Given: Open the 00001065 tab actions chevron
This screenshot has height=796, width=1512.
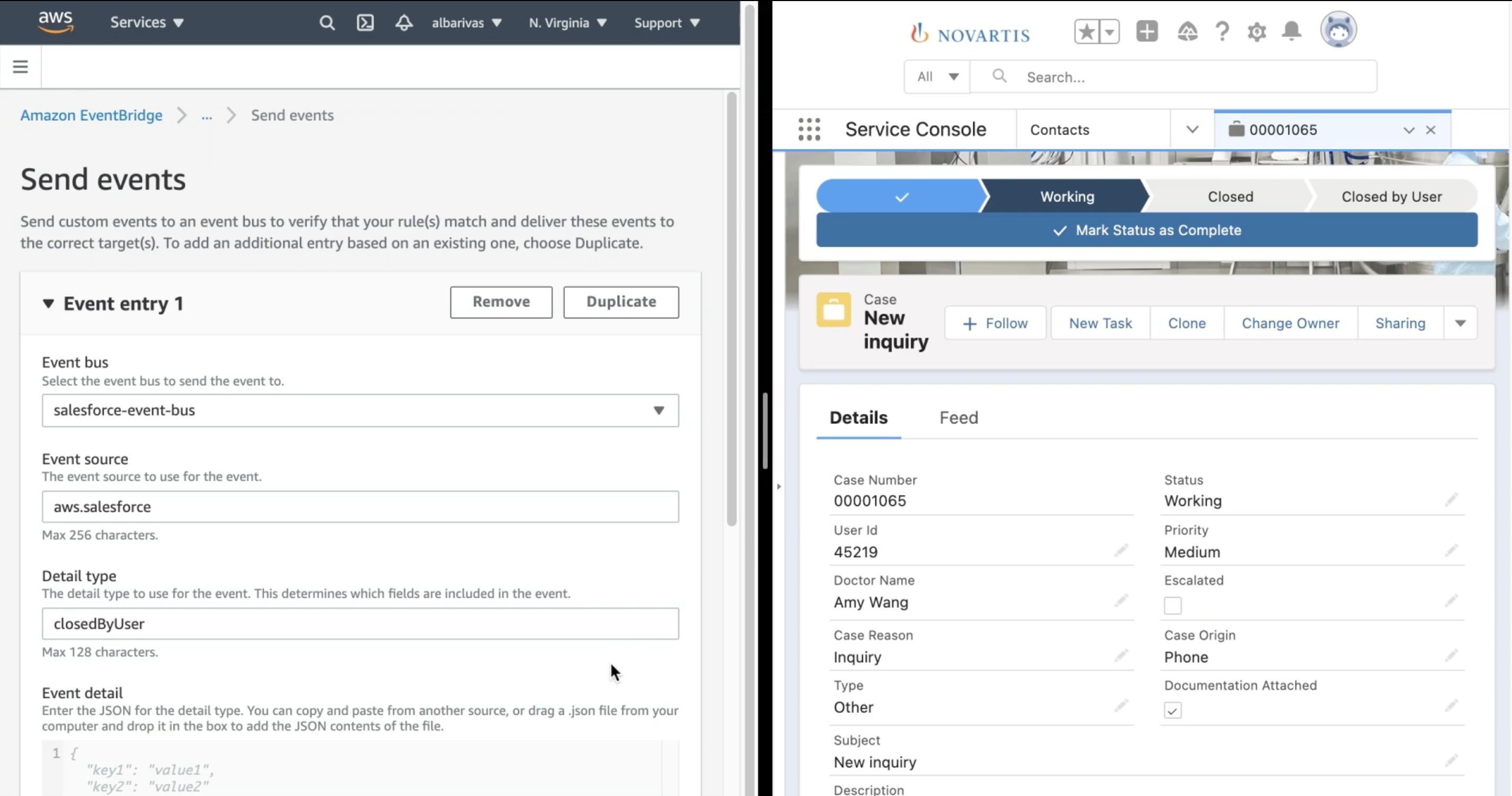Looking at the screenshot, I should coord(1409,130).
